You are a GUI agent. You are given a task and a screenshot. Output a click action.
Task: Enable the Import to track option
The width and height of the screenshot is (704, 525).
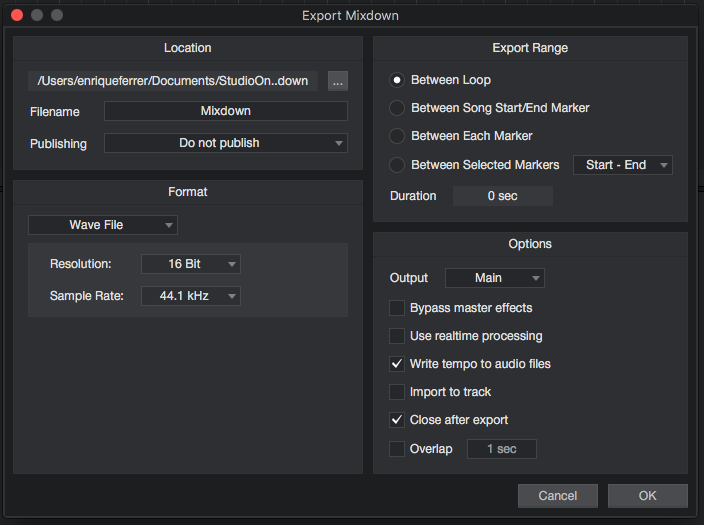pyautogui.click(x=397, y=392)
